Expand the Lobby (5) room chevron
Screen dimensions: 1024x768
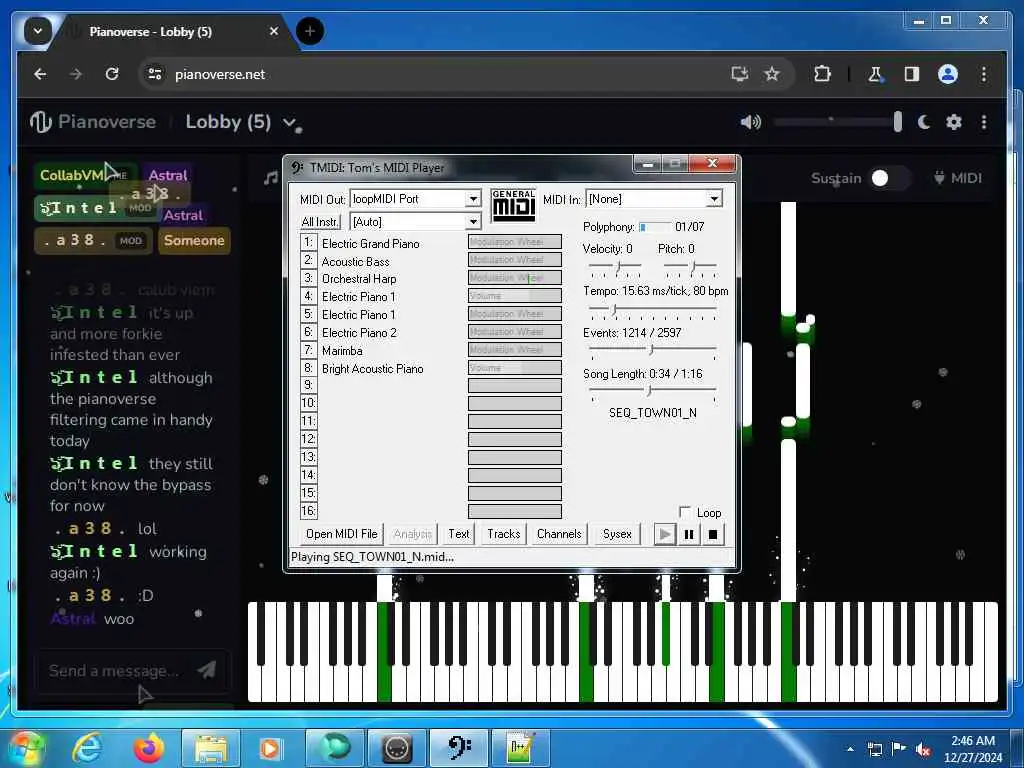pyautogui.click(x=289, y=122)
